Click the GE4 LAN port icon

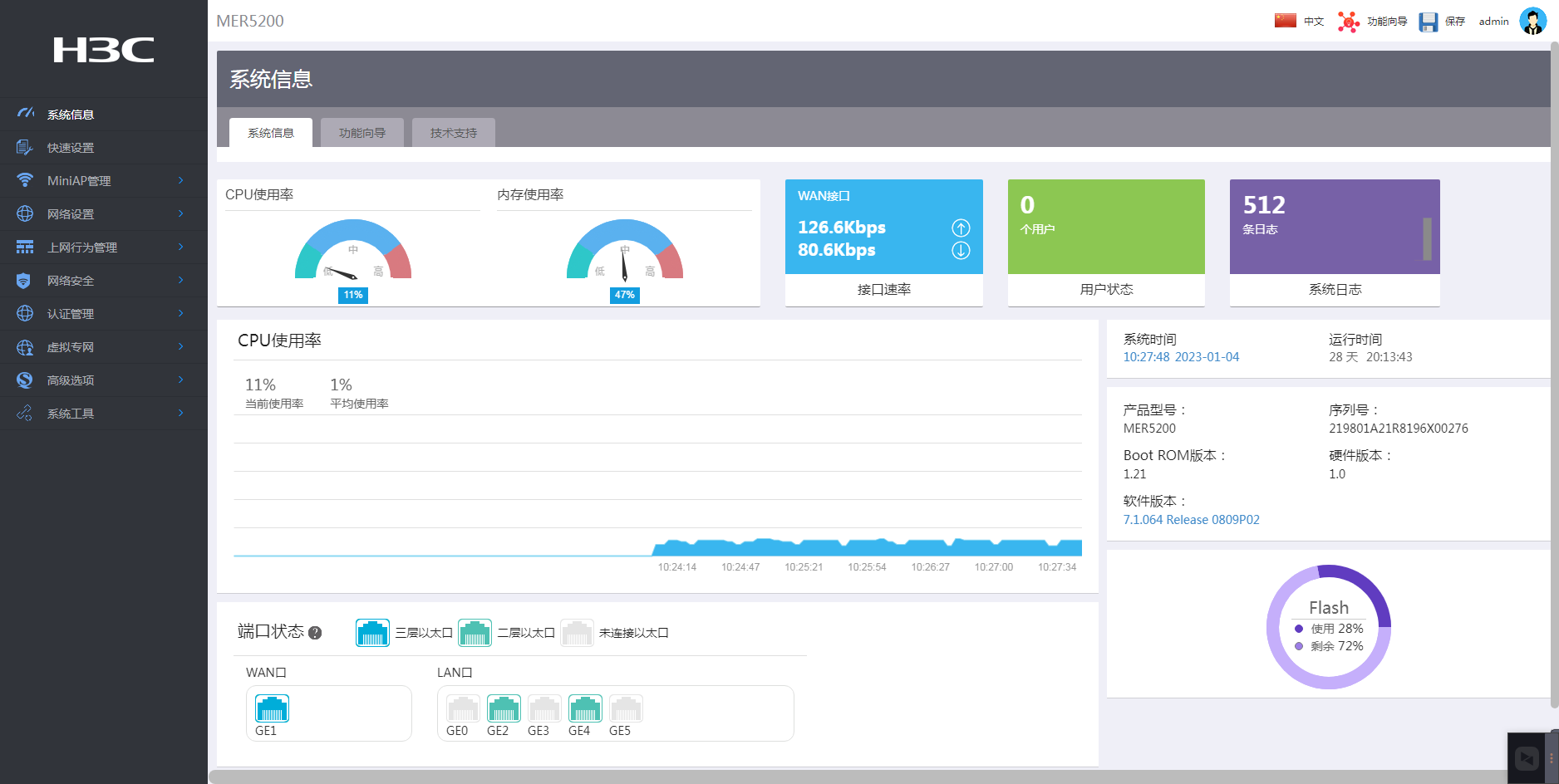[x=585, y=708]
